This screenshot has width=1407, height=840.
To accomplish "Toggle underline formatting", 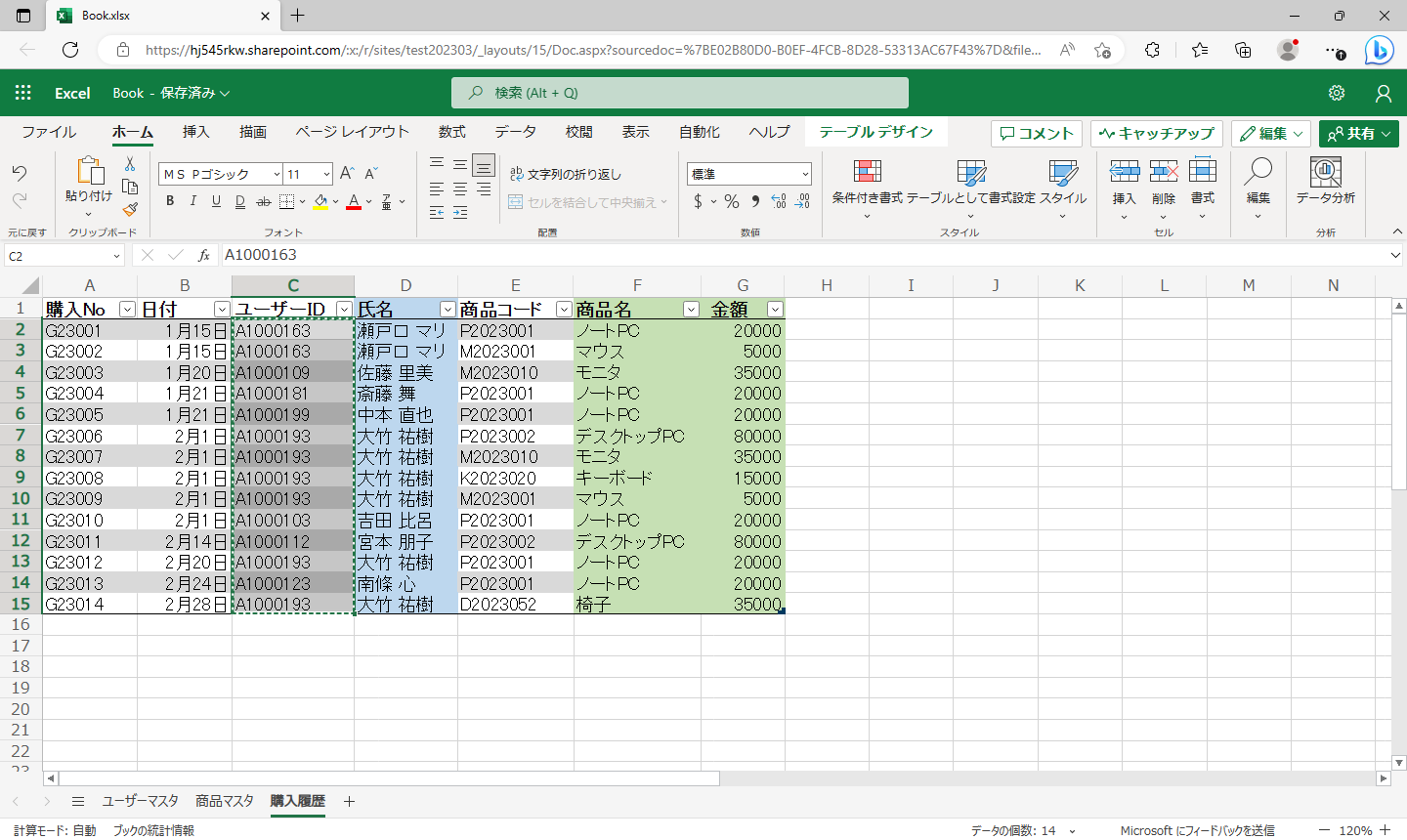I will [216, 201].
